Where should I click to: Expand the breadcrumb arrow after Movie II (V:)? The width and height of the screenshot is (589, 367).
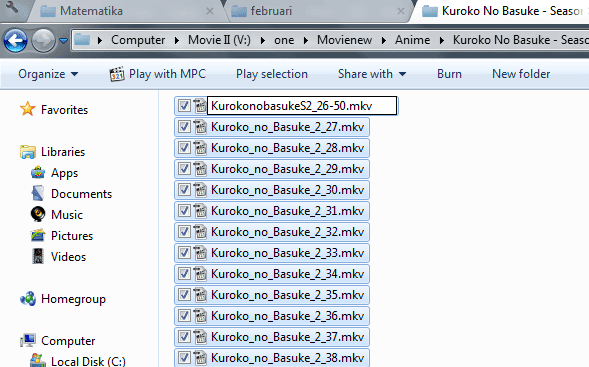tap(263, 40)
